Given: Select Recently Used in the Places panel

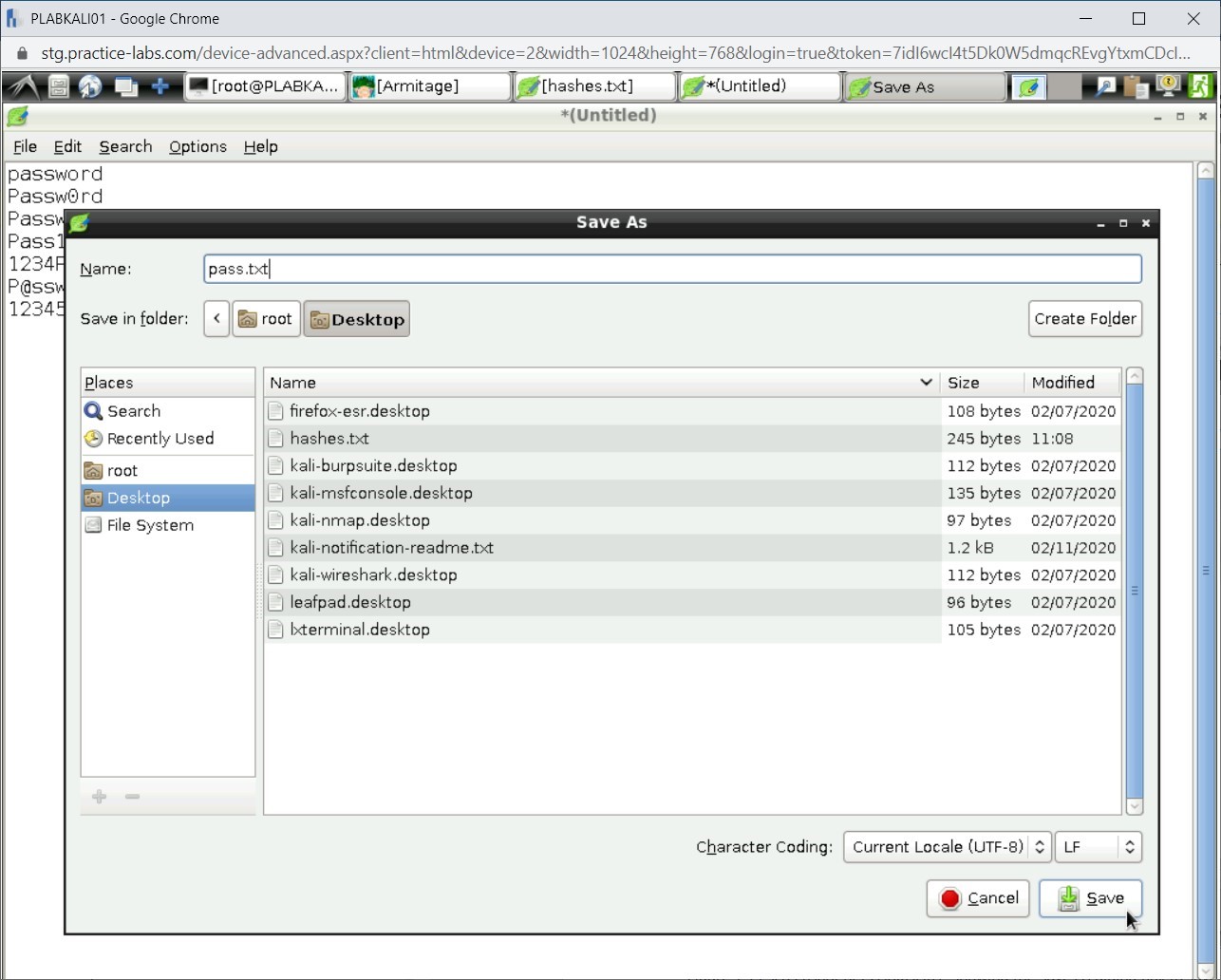Looking at the screenshot, I should coord(158,439).
